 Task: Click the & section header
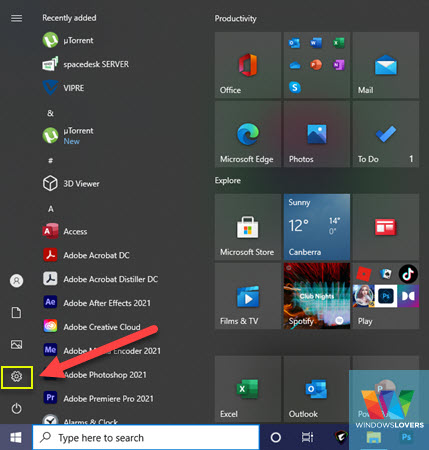click(x=51, y=113)
